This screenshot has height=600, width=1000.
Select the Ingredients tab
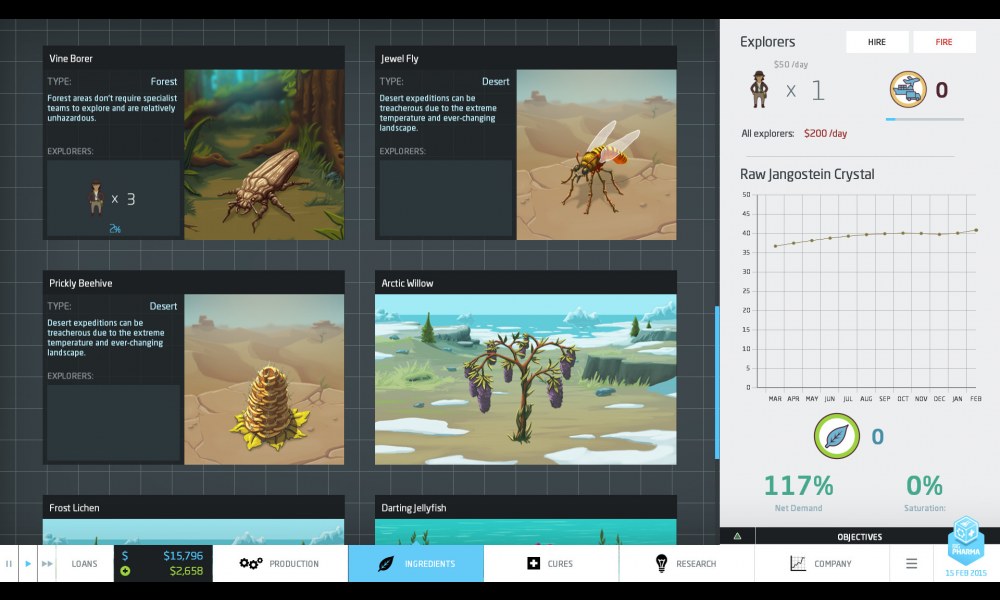tap(416, 564)
